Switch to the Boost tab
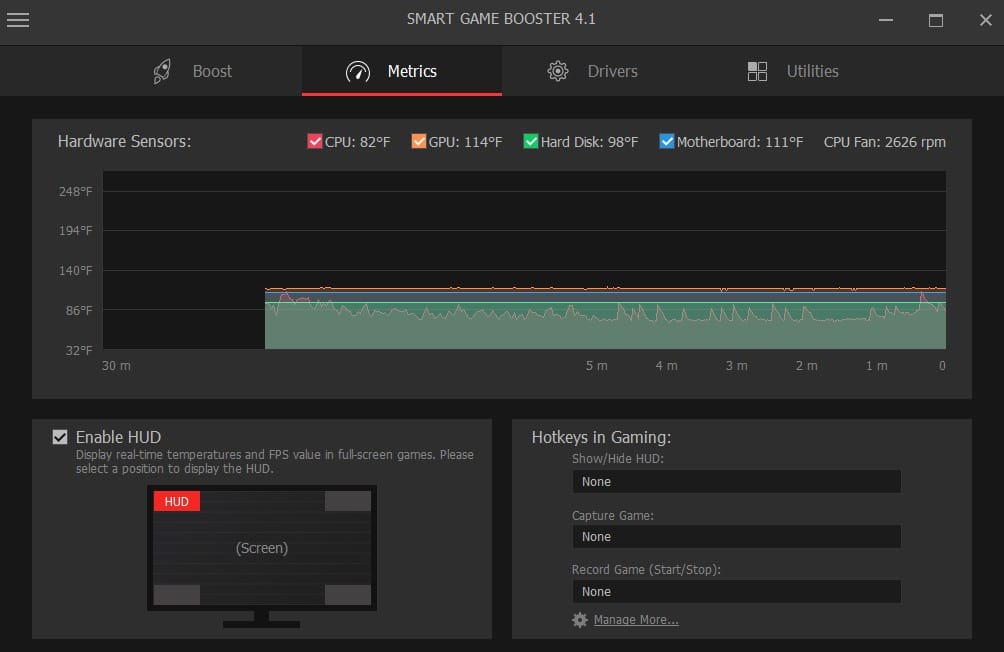This screenshot has height=652, width=1004. (x=202, y=71)
